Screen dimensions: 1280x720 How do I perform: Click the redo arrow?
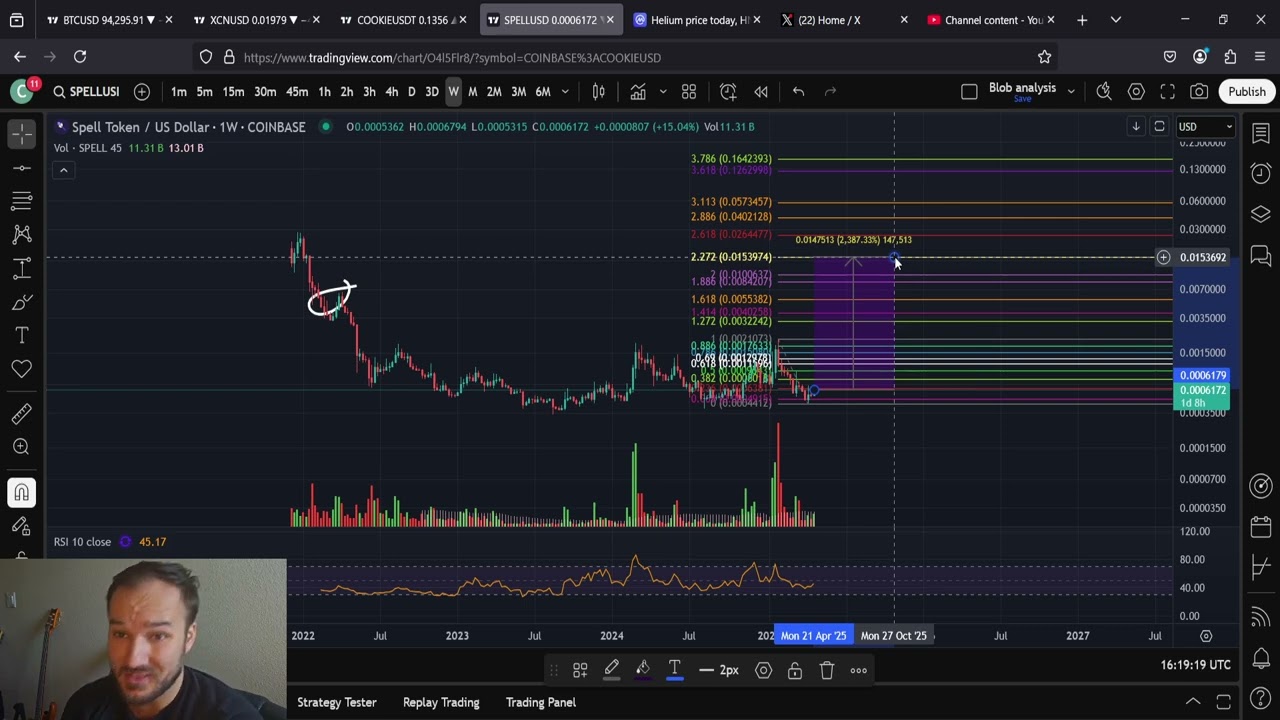click(830, 92)
